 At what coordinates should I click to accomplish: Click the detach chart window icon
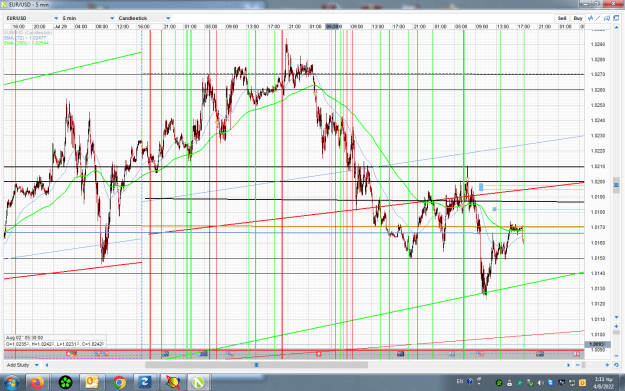[x=616, y=18]
